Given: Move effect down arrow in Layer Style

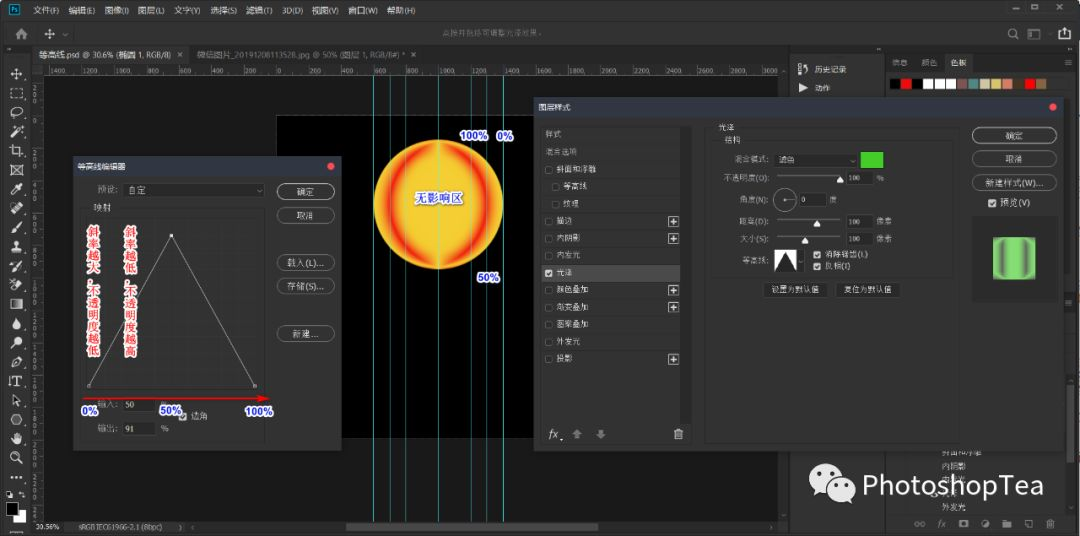Looking at the screenshot, I should 601,434.
